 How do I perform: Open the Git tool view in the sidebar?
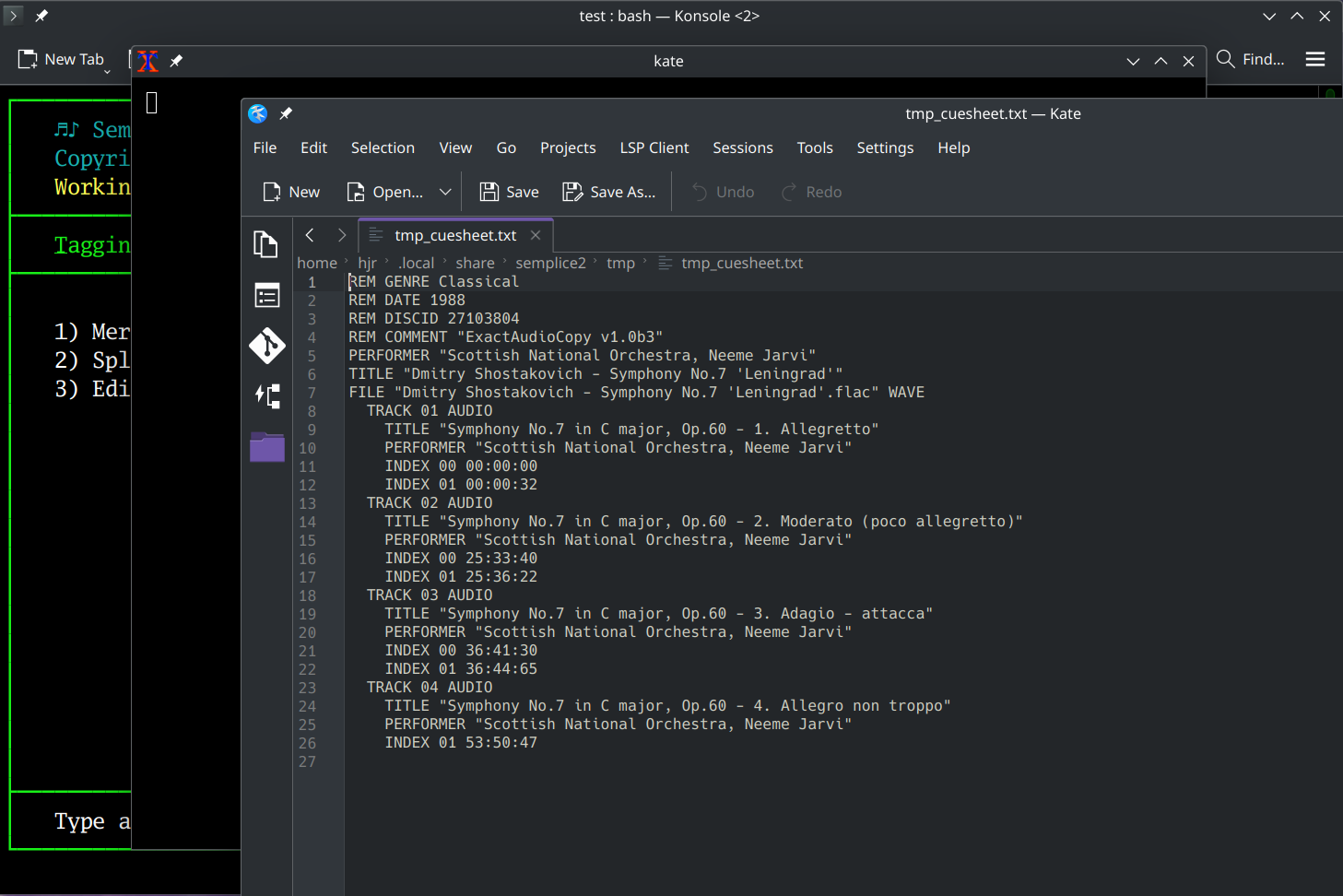click(266, 346)
